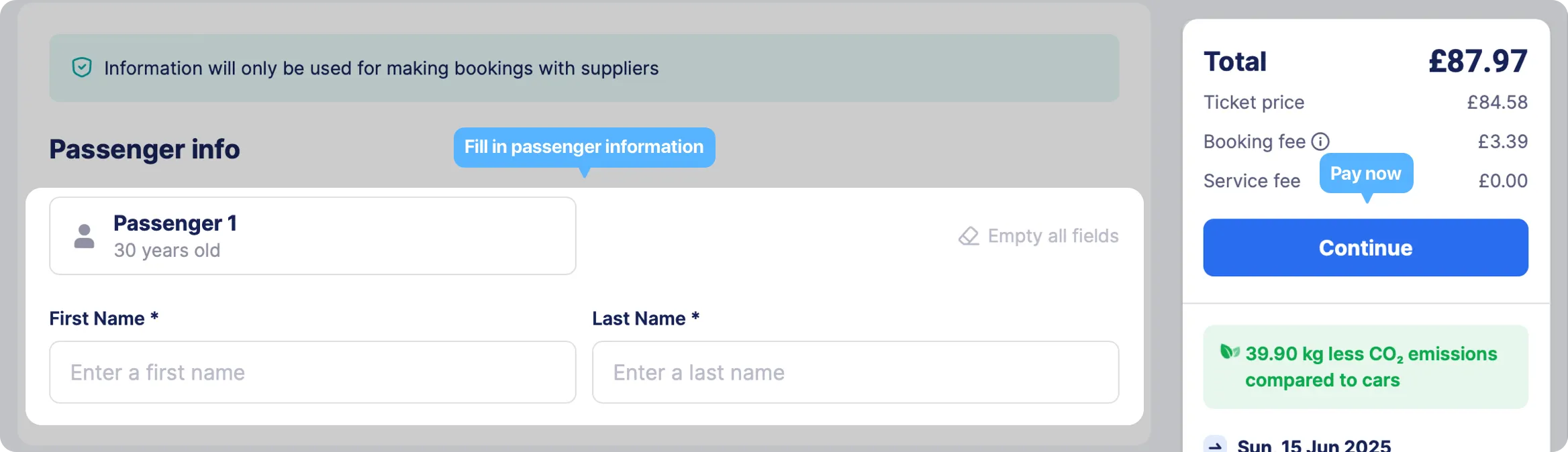Click the supplier information notice banner
This screenshot has width=1568, height=452.
(x=584, y=68)
